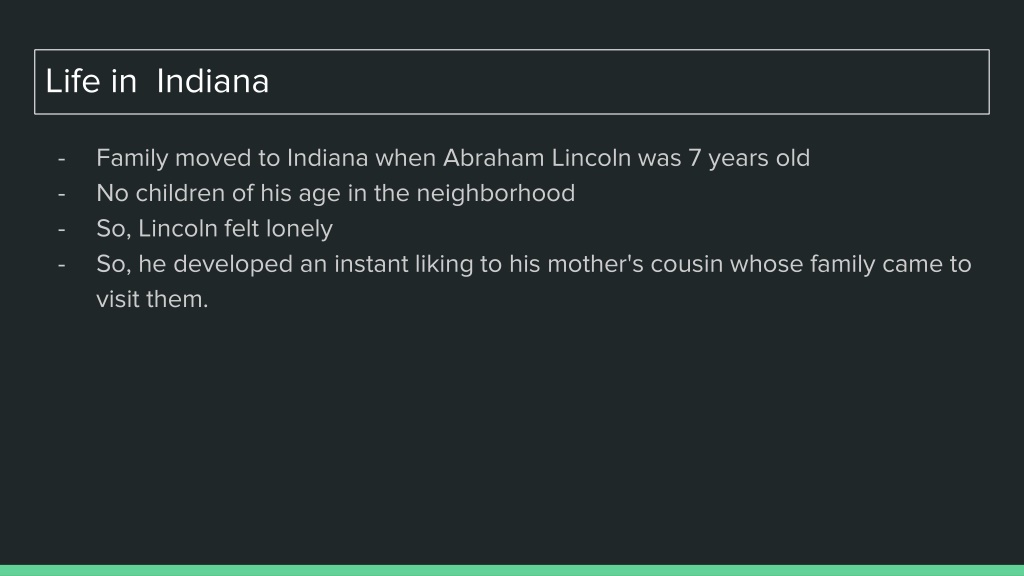The image size is (1024, 576).
Task: Click the first bullet dash before 'Family moved'
Action: tap(61, 159)
